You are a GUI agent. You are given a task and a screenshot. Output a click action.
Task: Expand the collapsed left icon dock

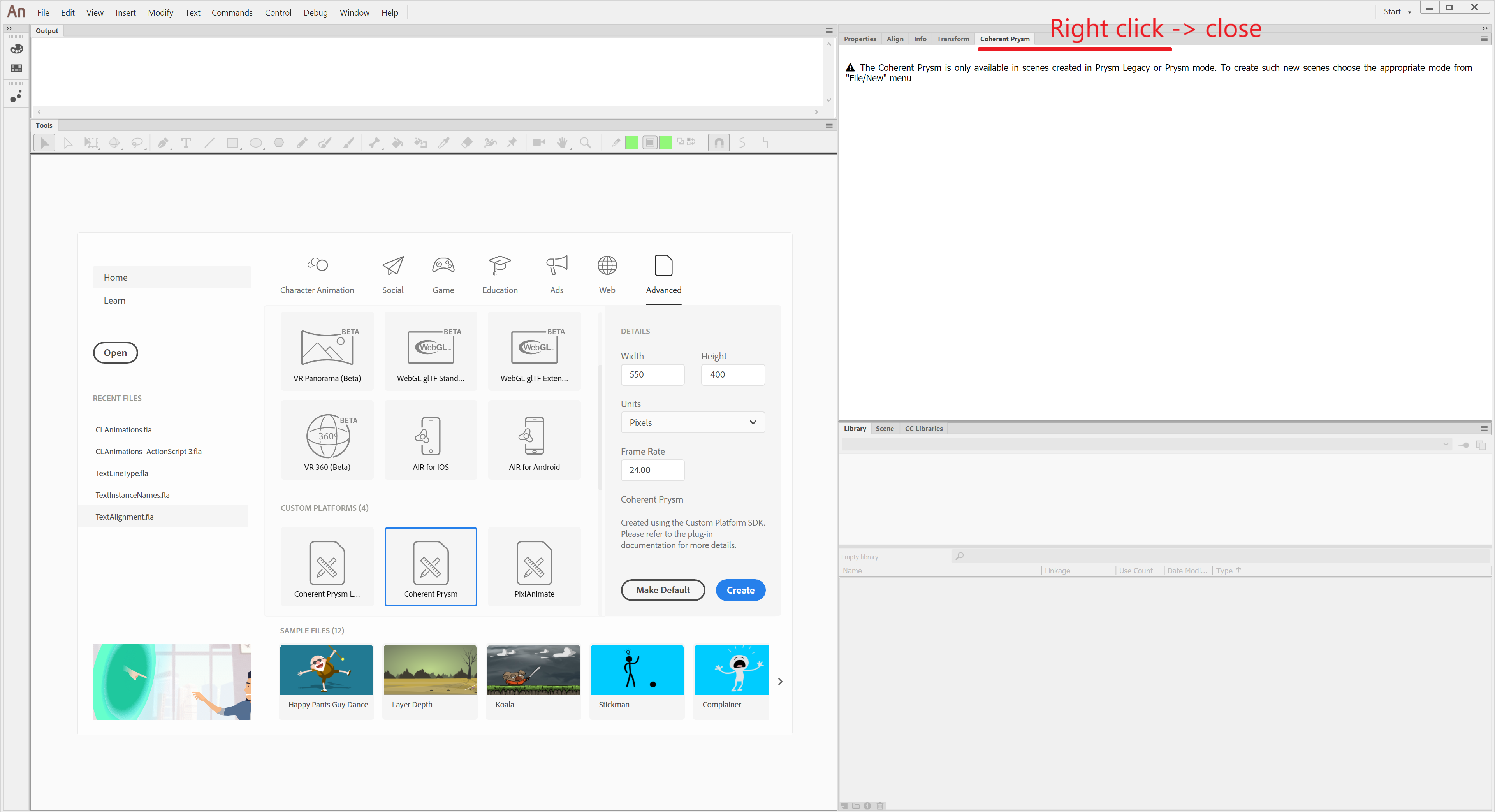[9, 28]
